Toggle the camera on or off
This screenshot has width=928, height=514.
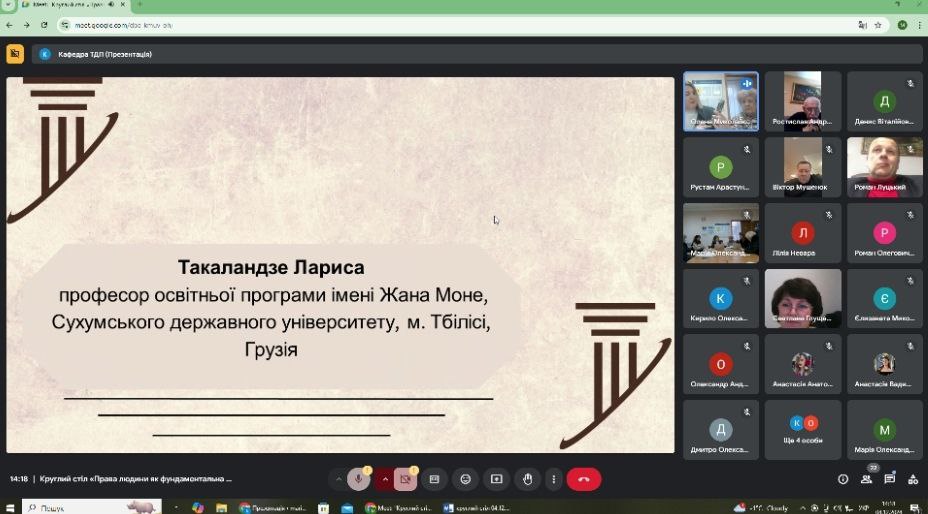point(405,479)
